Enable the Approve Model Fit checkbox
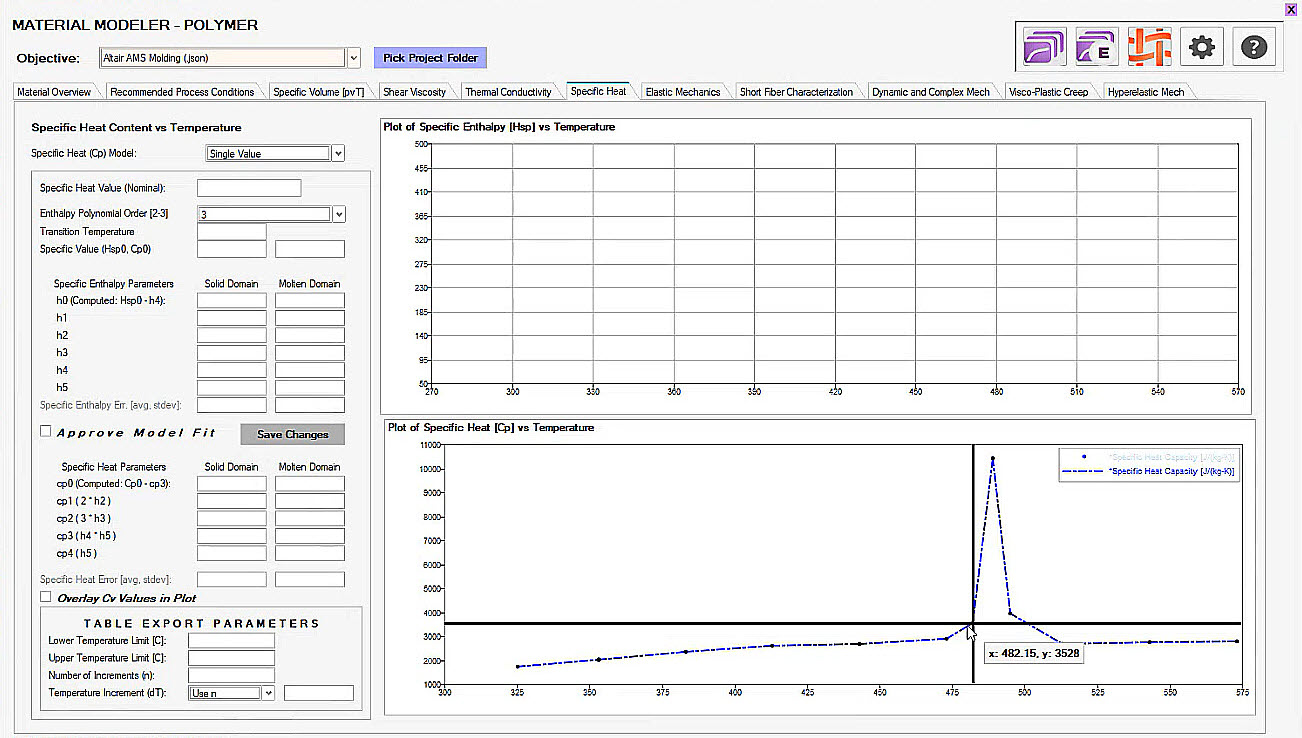 tap(46, 432)
